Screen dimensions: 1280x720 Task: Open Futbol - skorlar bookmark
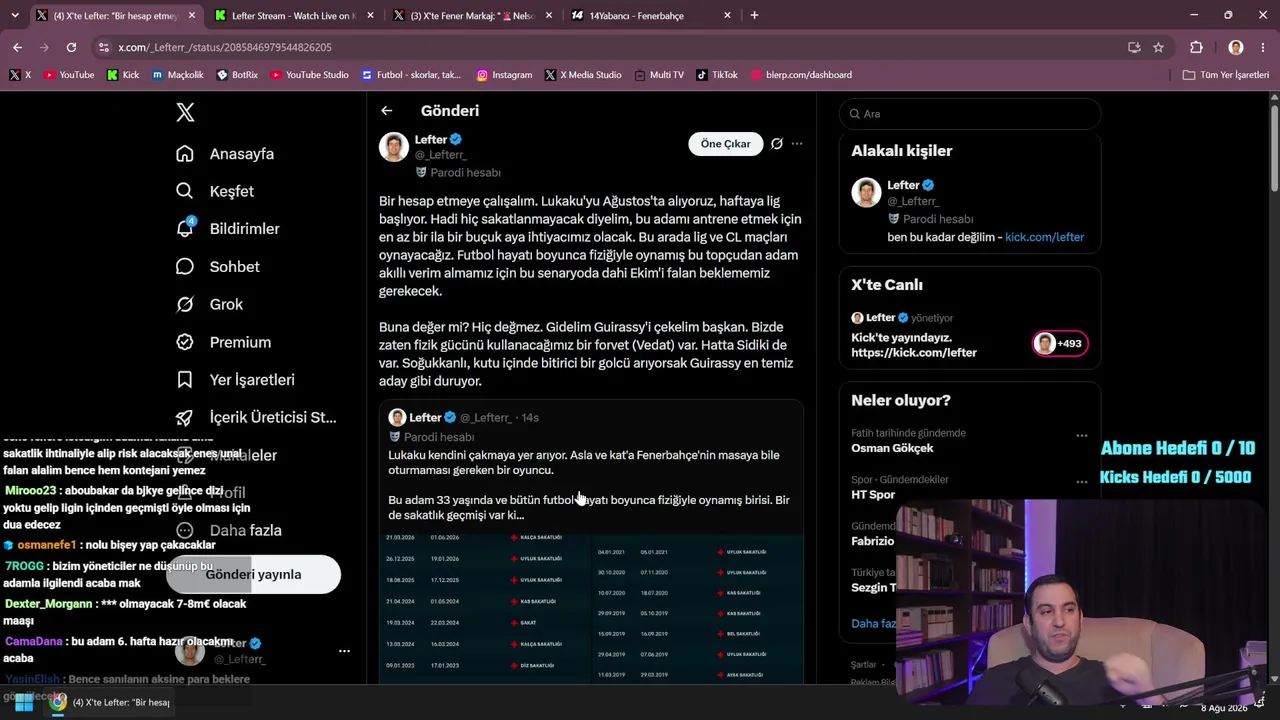[410, 75]
